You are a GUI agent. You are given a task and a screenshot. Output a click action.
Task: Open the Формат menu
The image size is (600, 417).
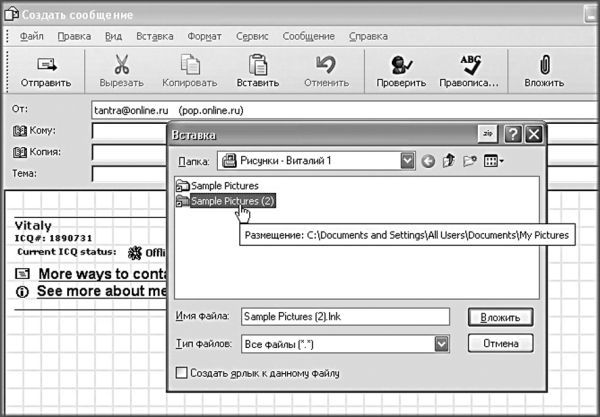coord(205,36)
